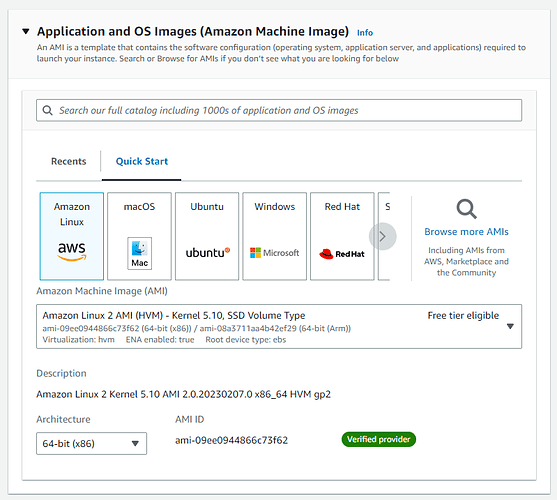Click the Verified provider badge

click(x=379, y=439)
